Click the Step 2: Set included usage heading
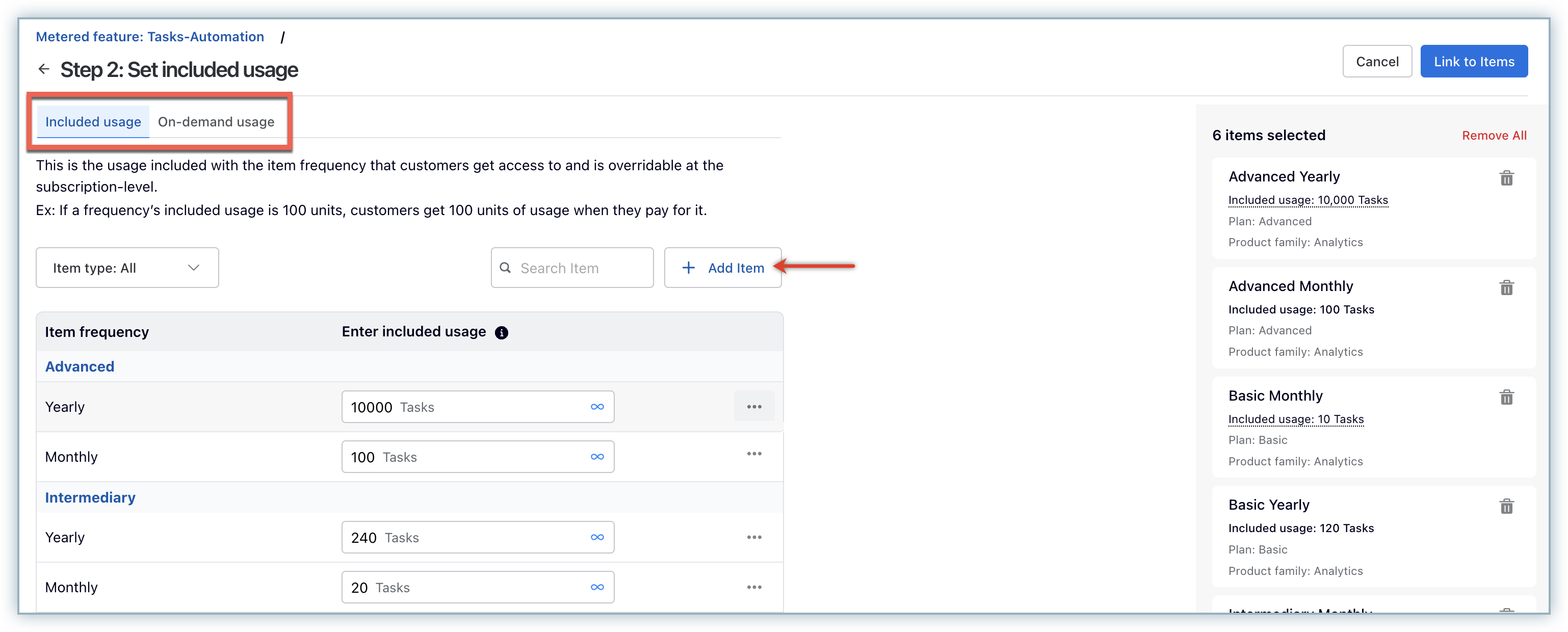The height and width of the screenshot is (632, 1568). tap(179, 69)
